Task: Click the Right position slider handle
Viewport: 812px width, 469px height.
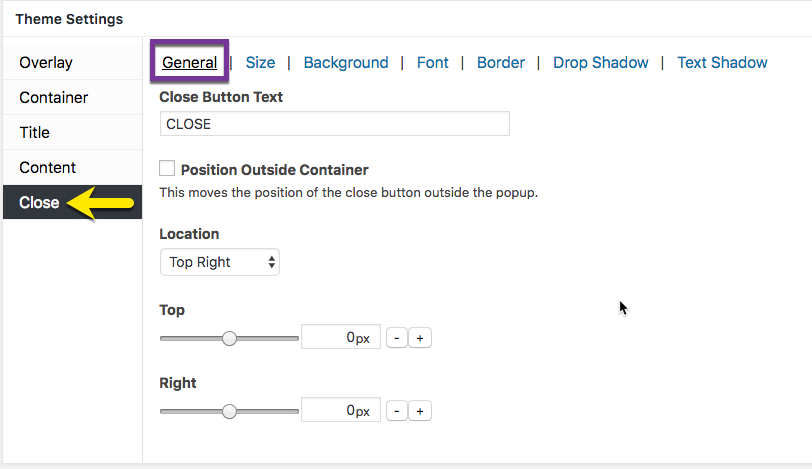Action: [x=229, y=411]
